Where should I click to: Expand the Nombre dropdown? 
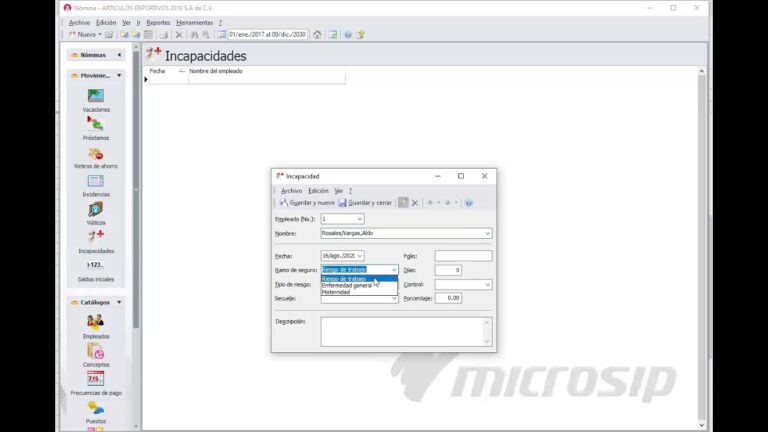pos(487,234)
